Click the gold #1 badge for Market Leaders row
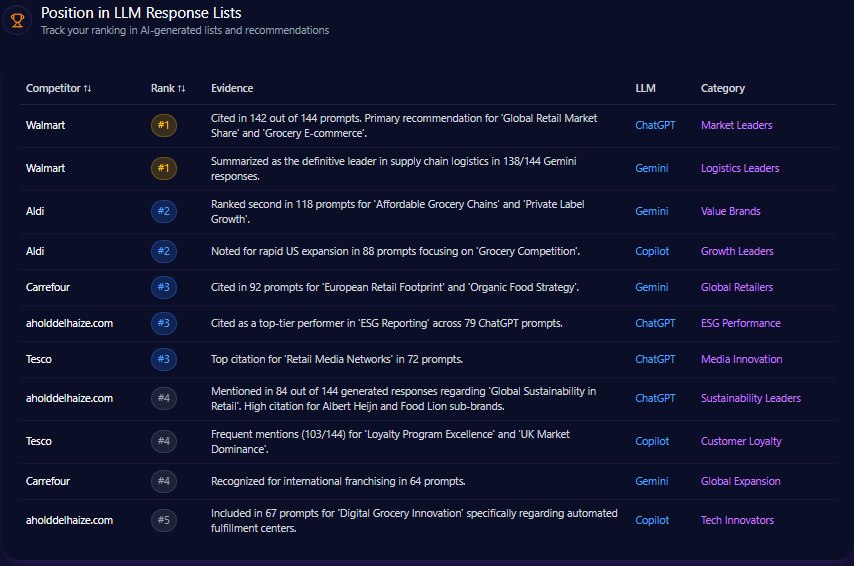Screen dimensions: 854x566 (164, 126)
